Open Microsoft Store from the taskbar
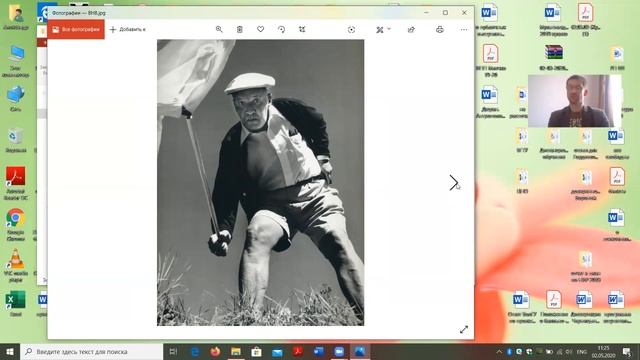Image resolution: width=640 pixels, height=360 pixels. [x=256, y=351]
